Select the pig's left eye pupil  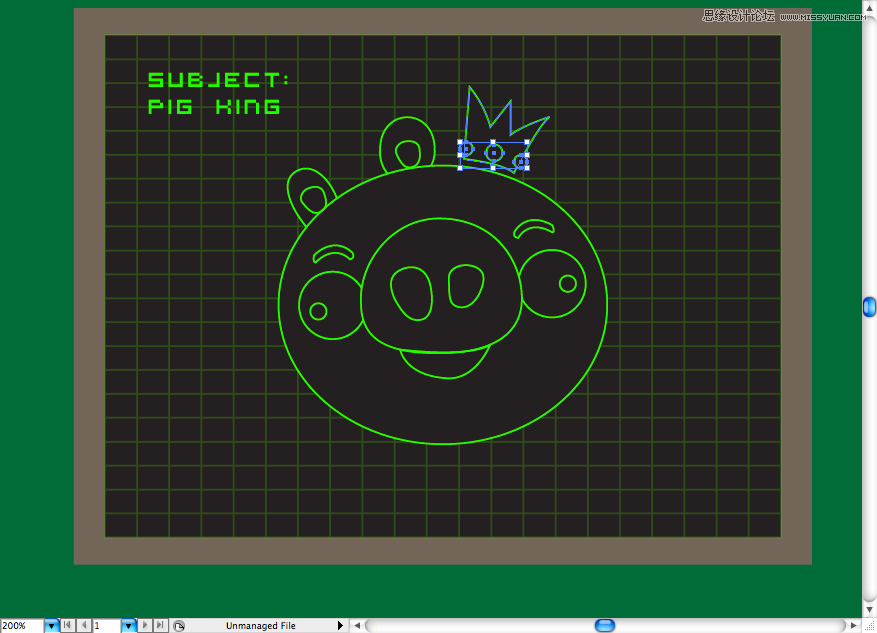[x=318, y=311]
